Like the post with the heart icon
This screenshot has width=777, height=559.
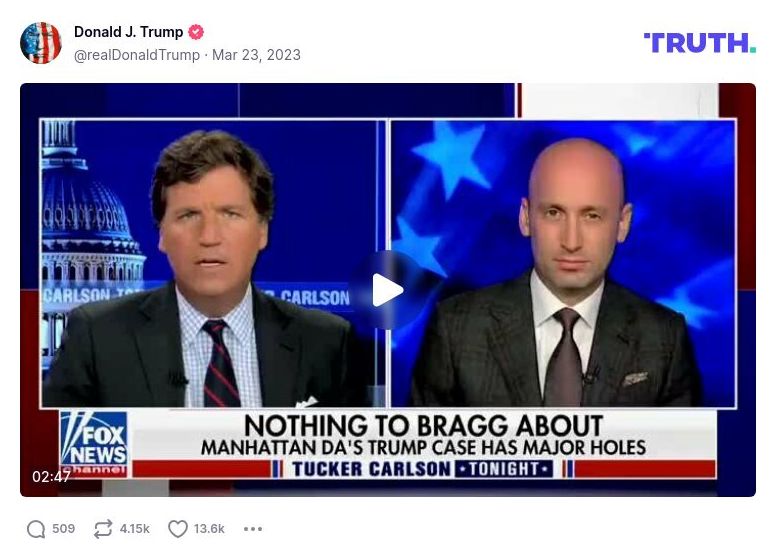(x=178, y=529)
